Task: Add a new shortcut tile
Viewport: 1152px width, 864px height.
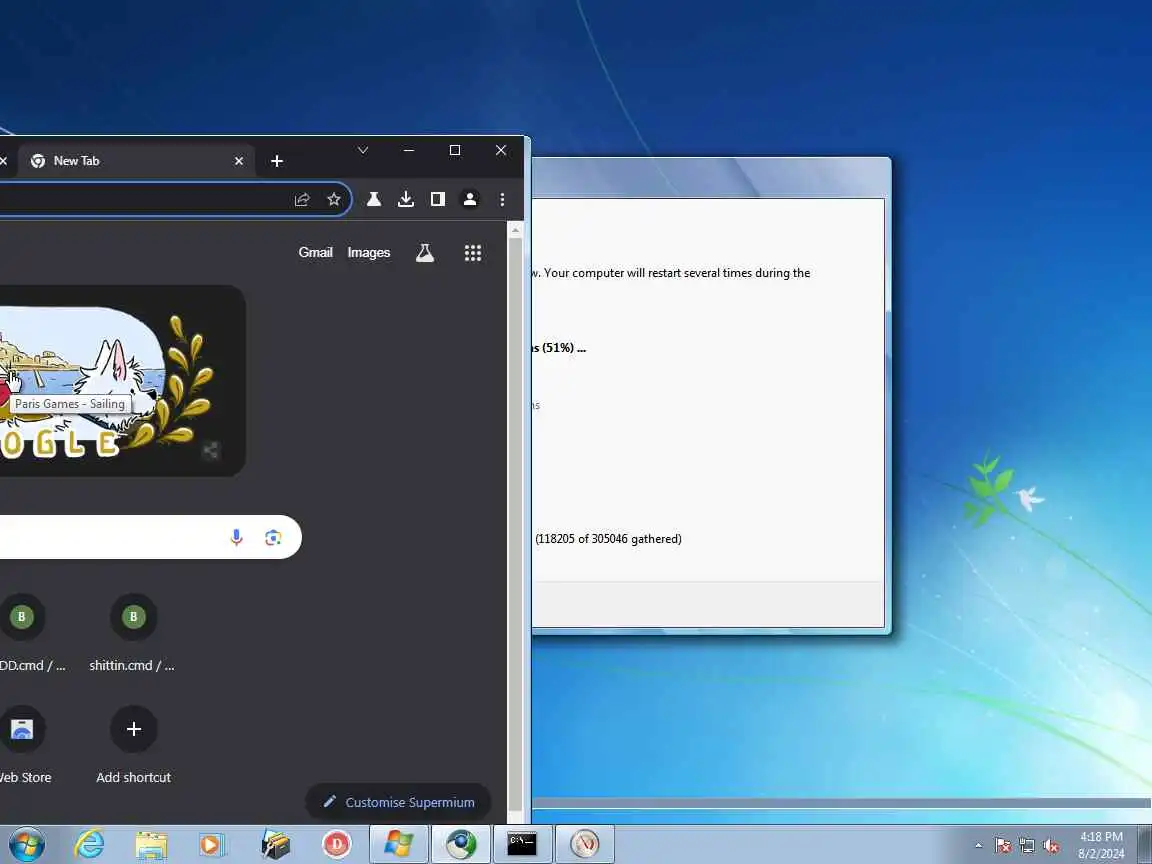Action: point(133,744)
